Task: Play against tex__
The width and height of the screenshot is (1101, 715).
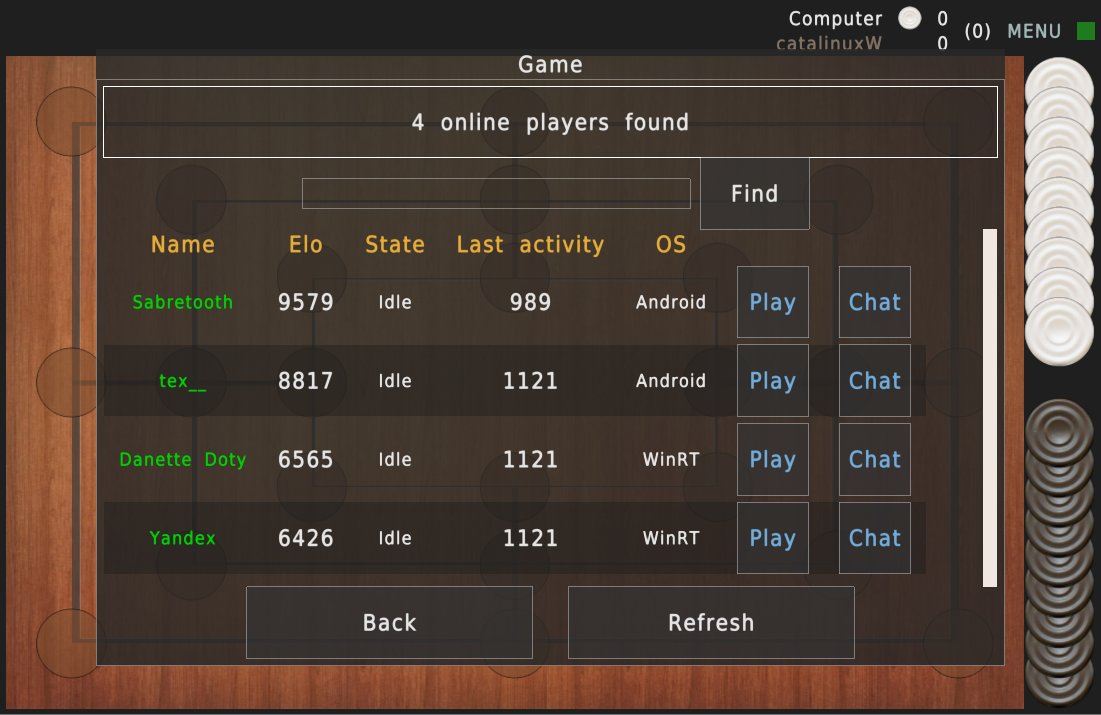Action: point(772,381)
